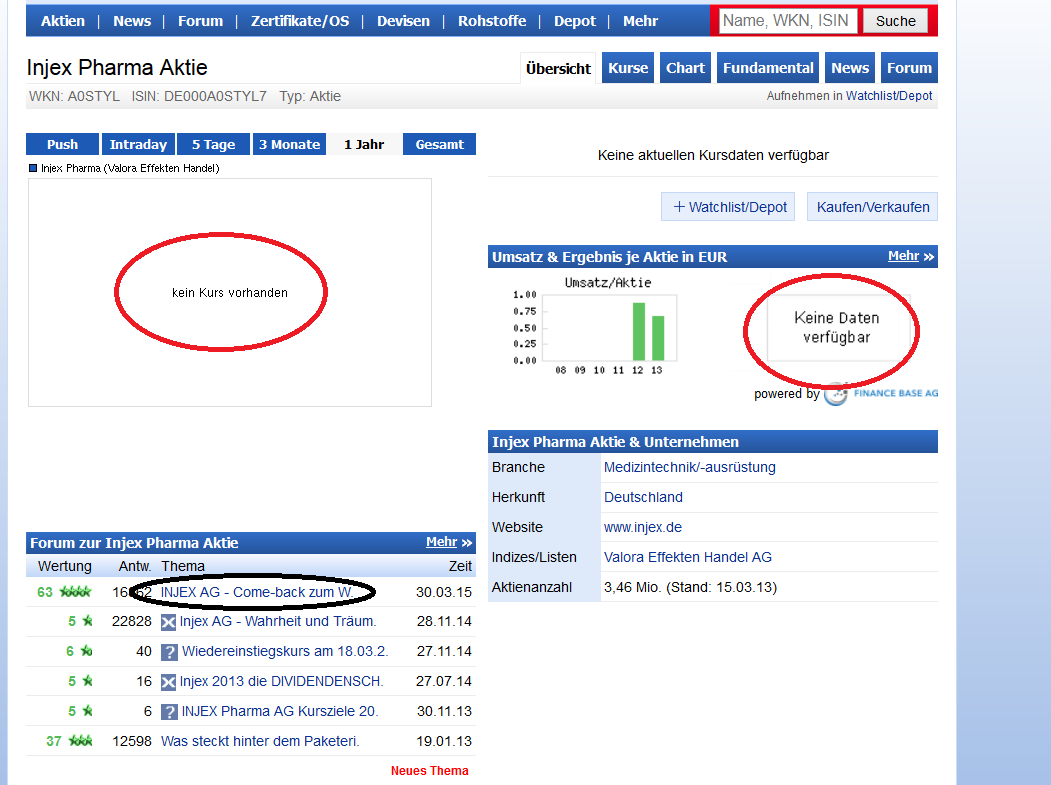Open the Devisen menu item
This screenshot has width=1051, height=785.
coord(404,21)
